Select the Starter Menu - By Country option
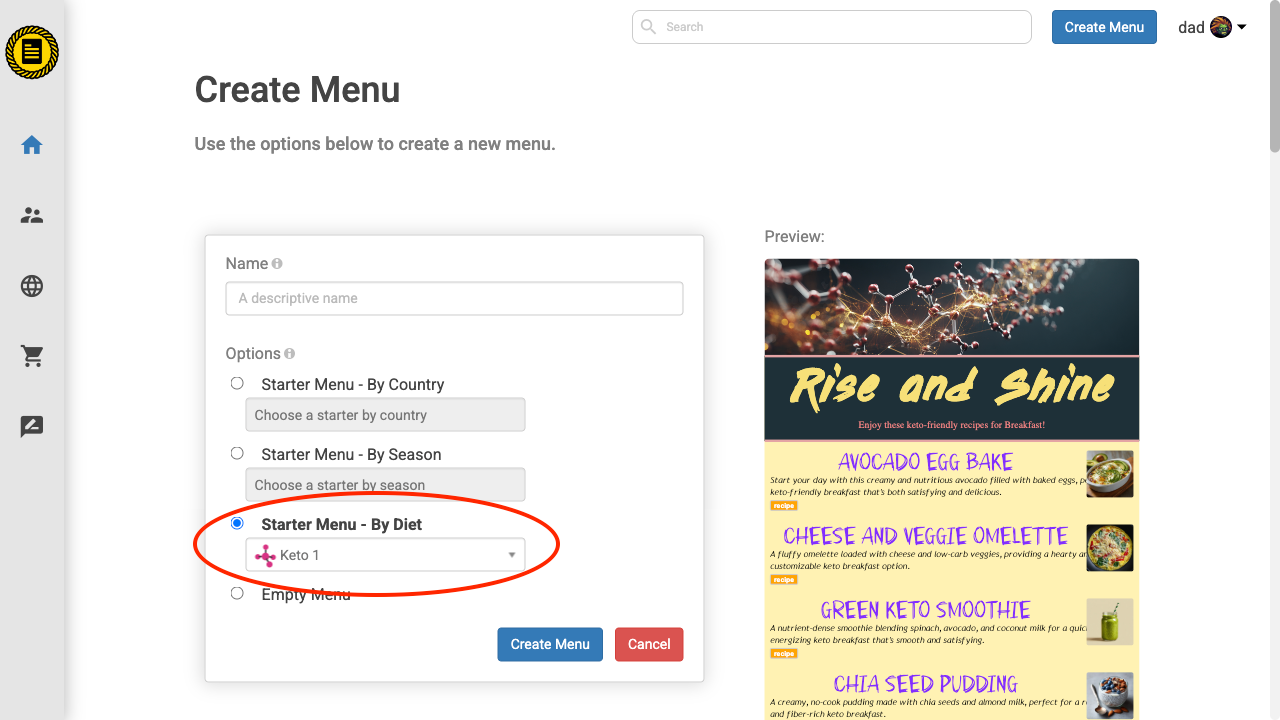 pyautogui.click(x=237, y=383)
